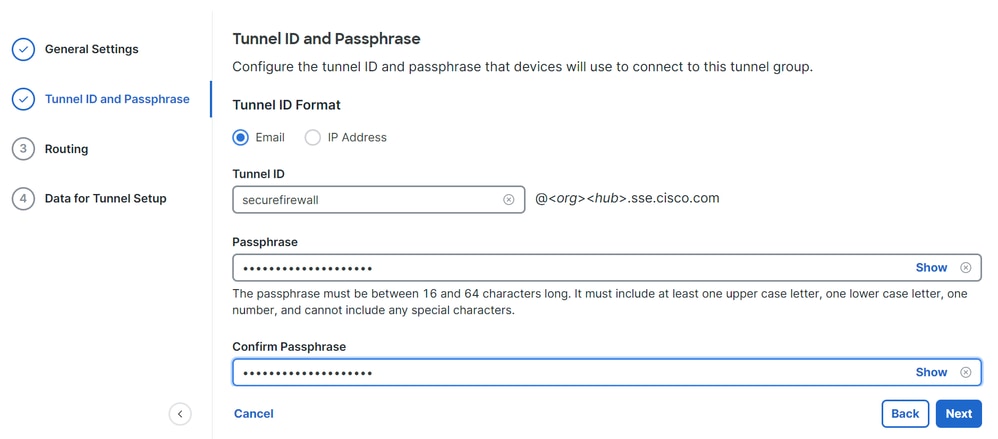This screenshot has width=998, height=439.
Task: Open the Routing step
Action: [x=66, y=149]
